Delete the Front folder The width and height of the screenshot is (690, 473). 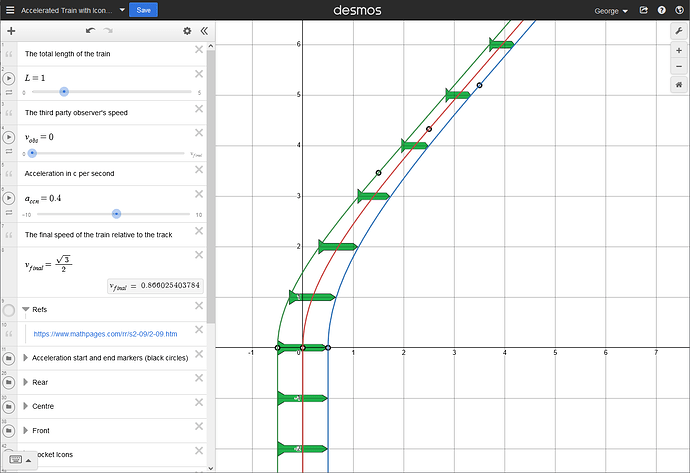point(199,426)
